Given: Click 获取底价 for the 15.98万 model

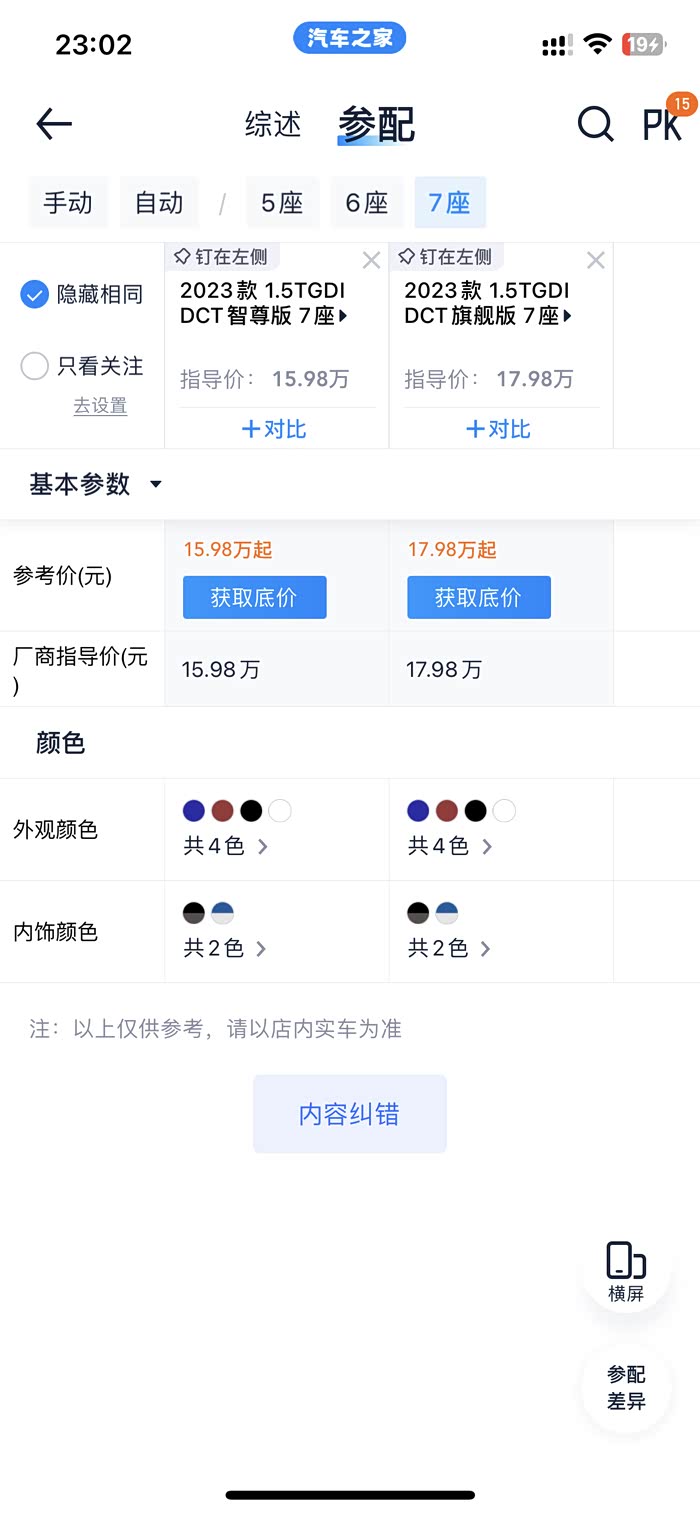Looking at the screenshot, I should [254, 597].
